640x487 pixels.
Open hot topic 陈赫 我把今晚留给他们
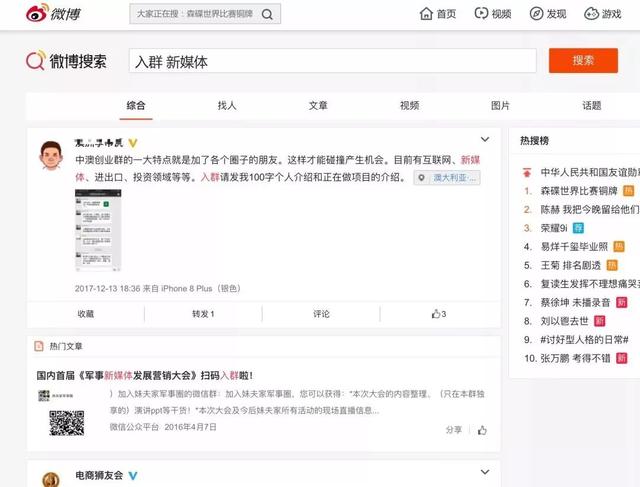[590, 209]
